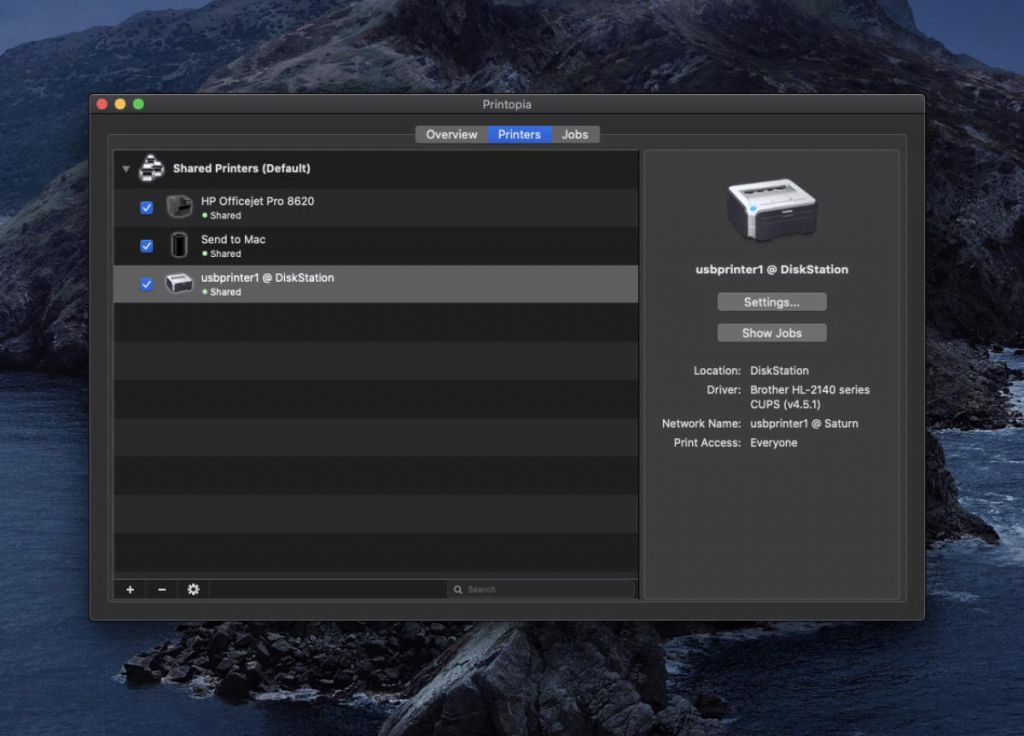The image size is (1024, 736).
Task: Switch to the Overview tab
Action: point(451,134)
